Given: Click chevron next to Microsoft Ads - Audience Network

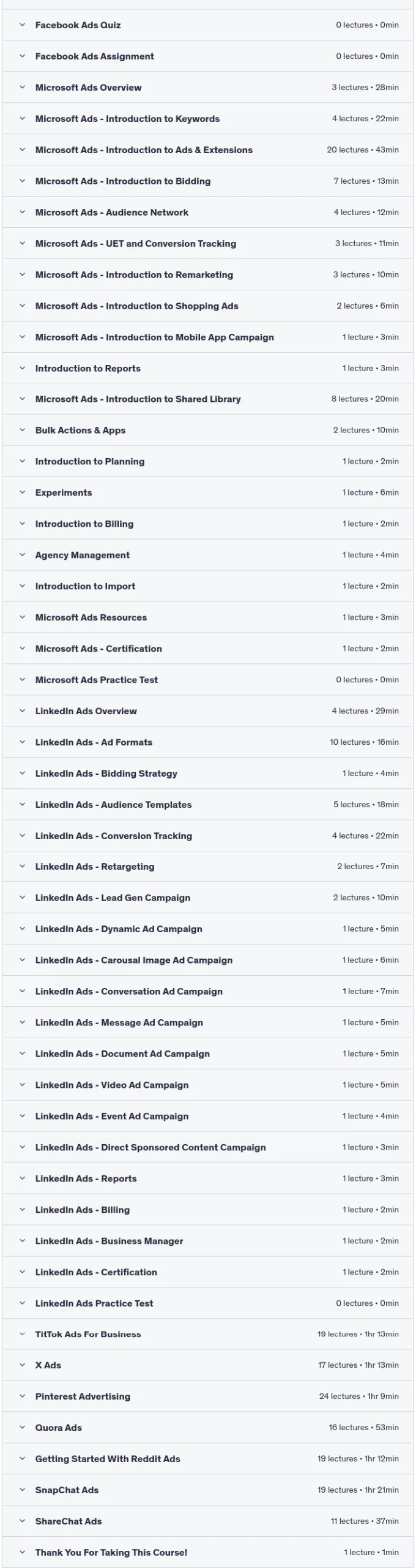Looking at the screenshot, I should tap(23, 212).
